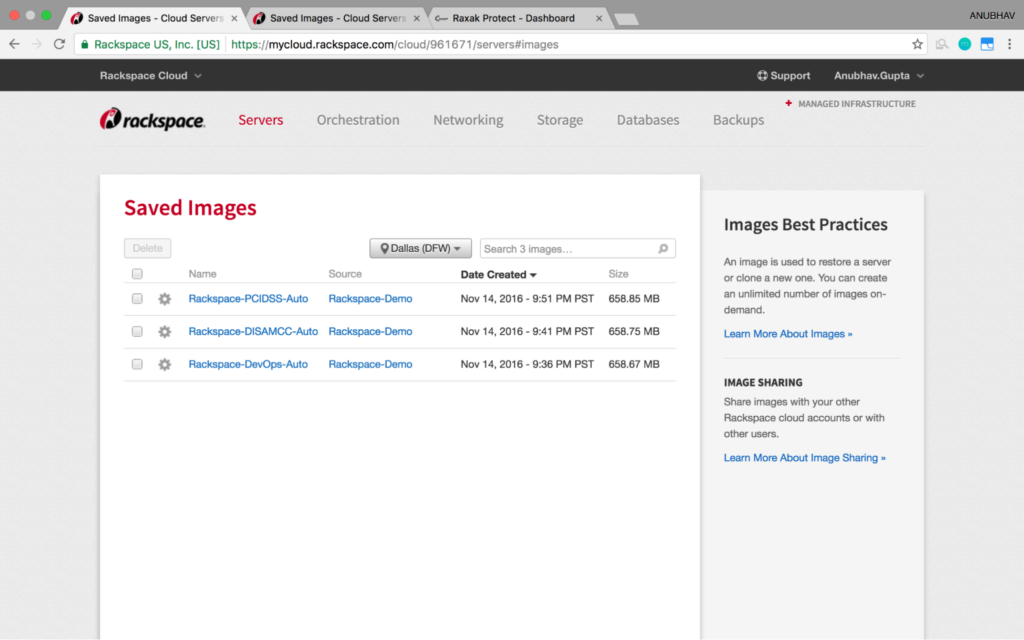
Task: Open Rackspace-Demo source for PCIDSS-Auto row
Action: pos(370,298)
